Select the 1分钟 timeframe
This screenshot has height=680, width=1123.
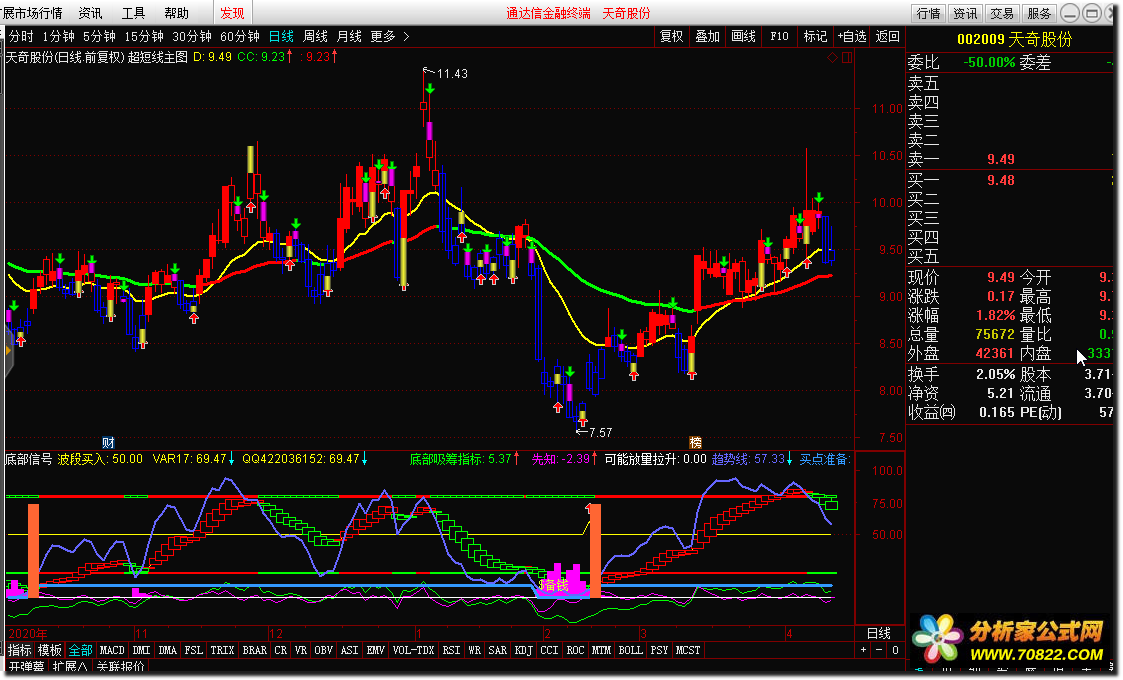pos(58,36)
